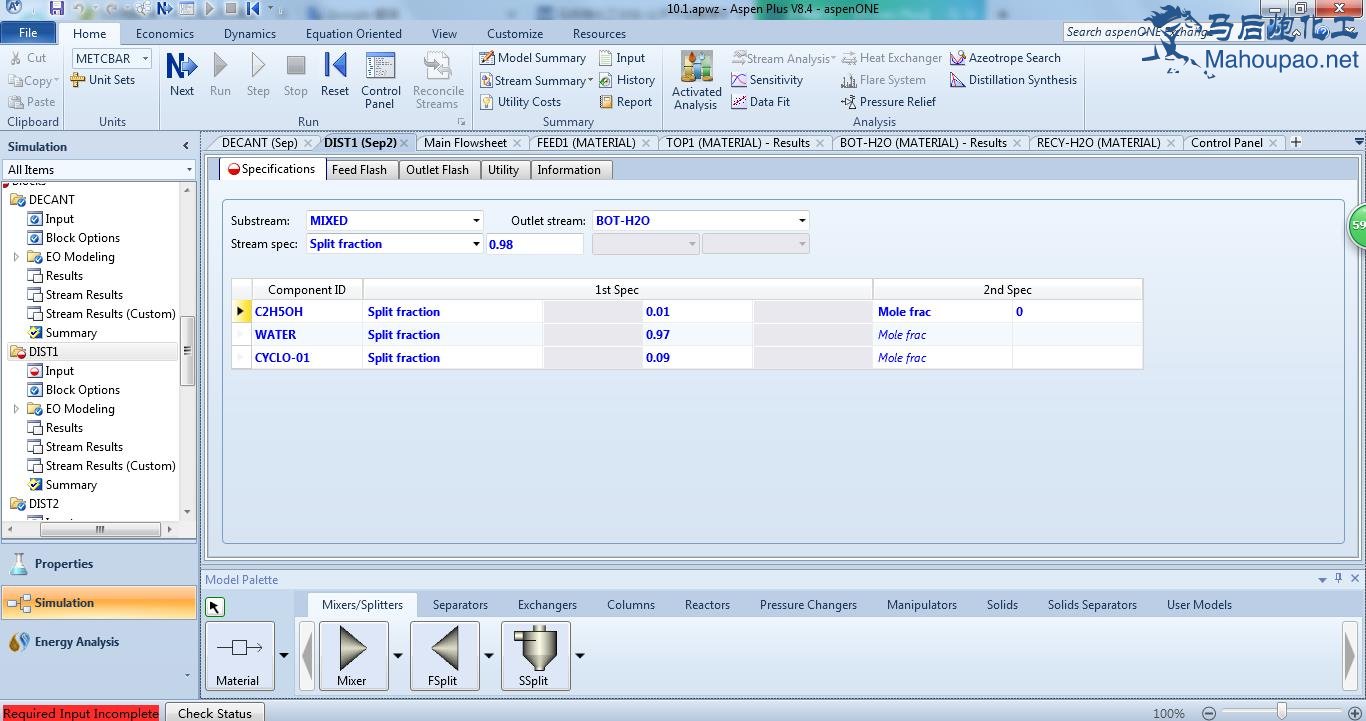Screen dimensions: 1366x721
Task: Switch to the Economics ribbon tab
Action: point(165,33)
